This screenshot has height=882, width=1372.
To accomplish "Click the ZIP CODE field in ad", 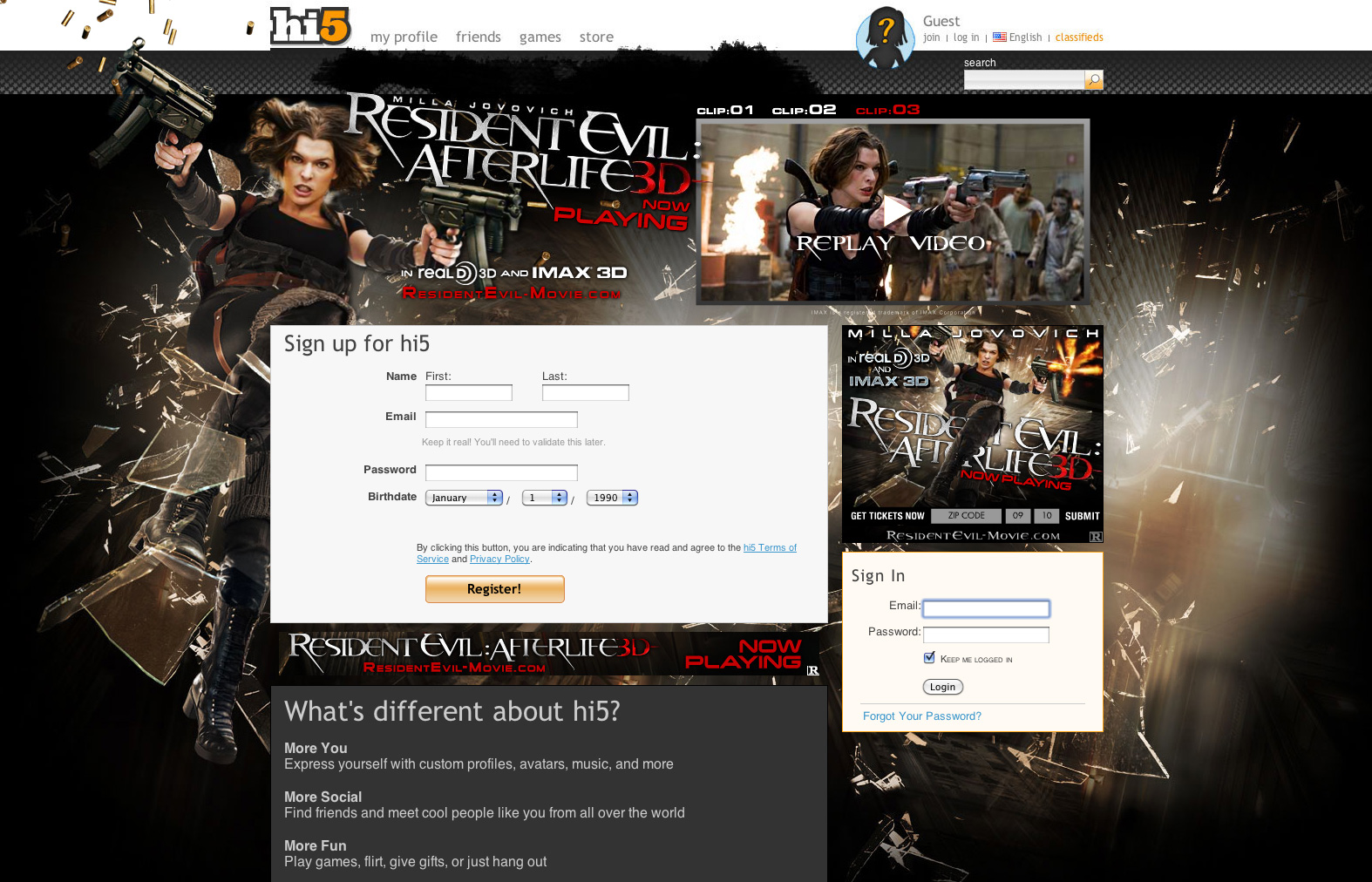I will tap(966, 516).
